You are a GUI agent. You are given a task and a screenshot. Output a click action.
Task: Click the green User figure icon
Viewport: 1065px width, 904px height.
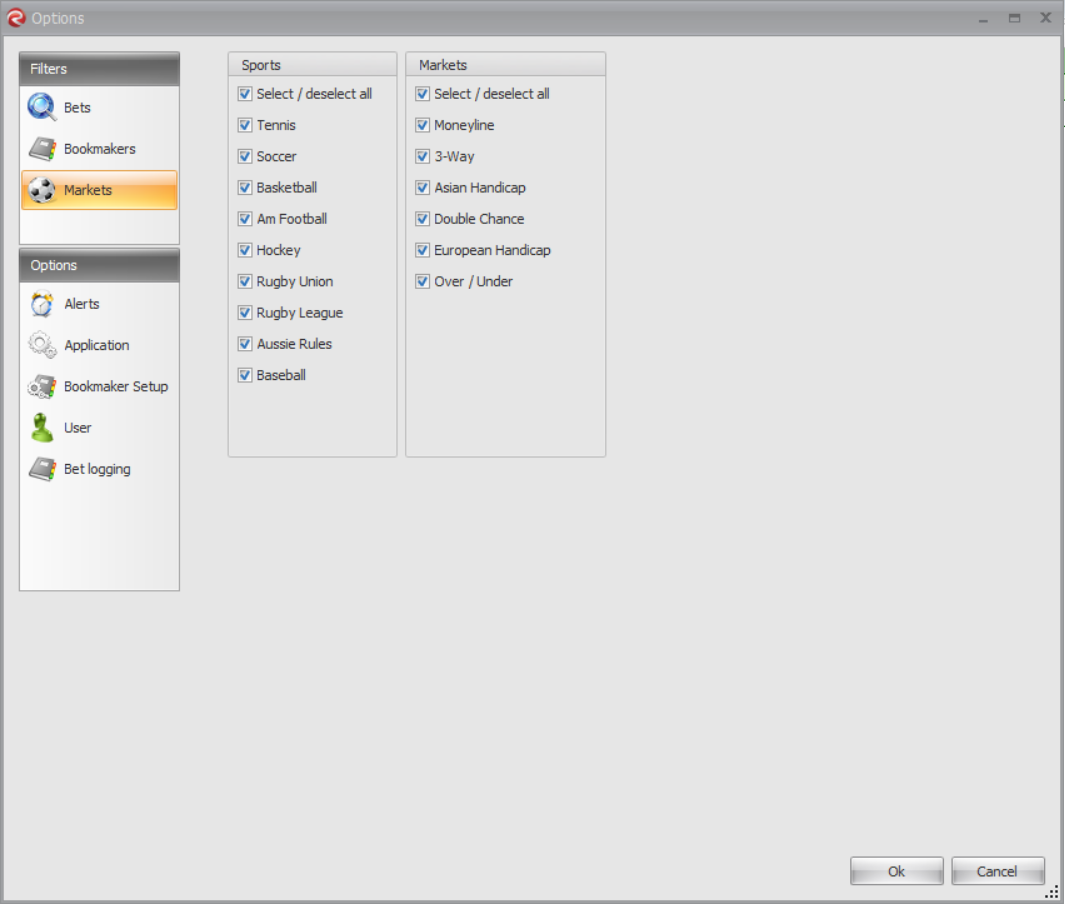coord(42,428)
